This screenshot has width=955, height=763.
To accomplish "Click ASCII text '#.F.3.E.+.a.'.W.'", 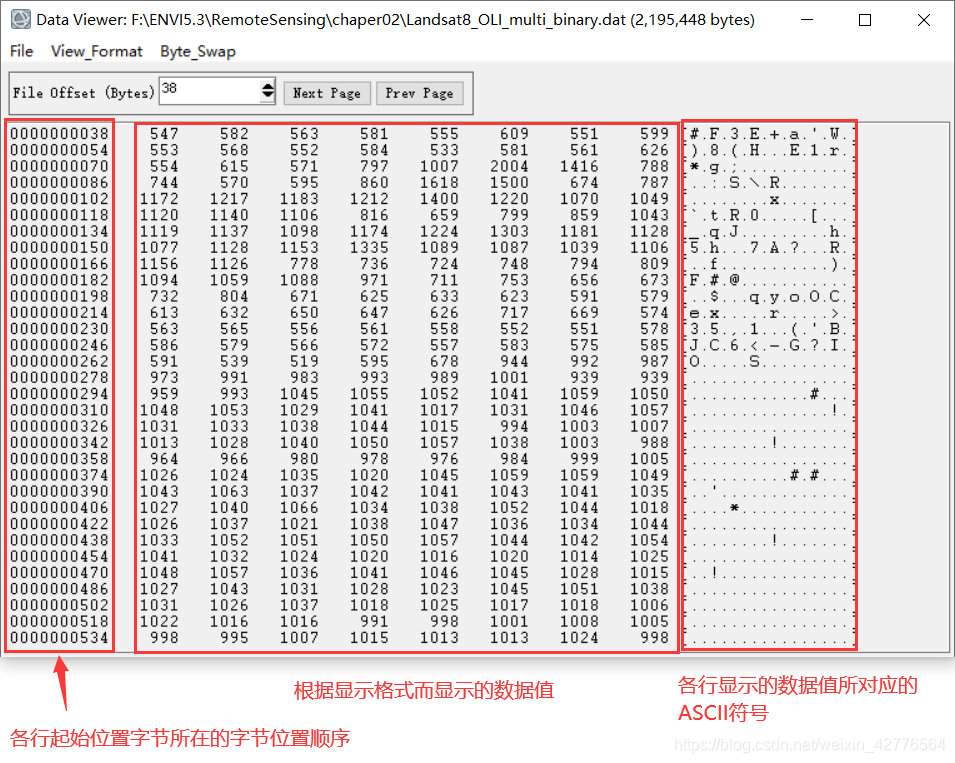I will [769, 133].
